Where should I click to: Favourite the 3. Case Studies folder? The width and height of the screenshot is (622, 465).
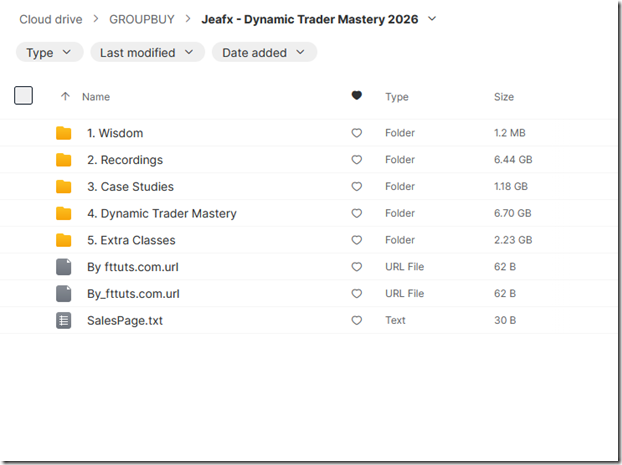coord(357,186)
